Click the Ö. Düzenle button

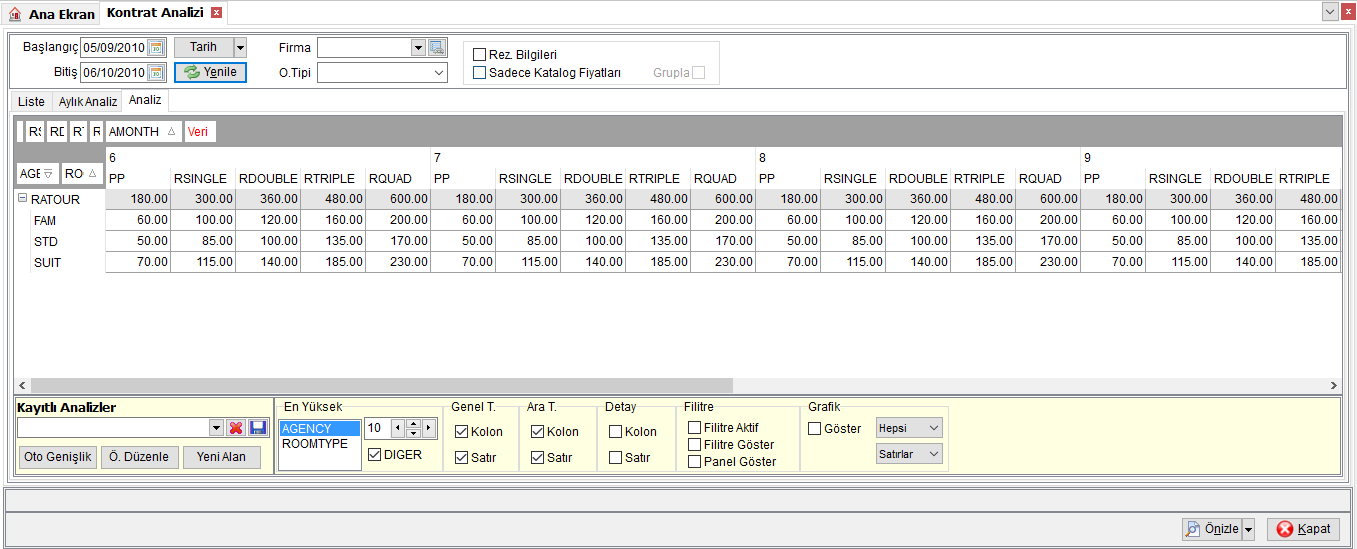(x=140, y=457)
